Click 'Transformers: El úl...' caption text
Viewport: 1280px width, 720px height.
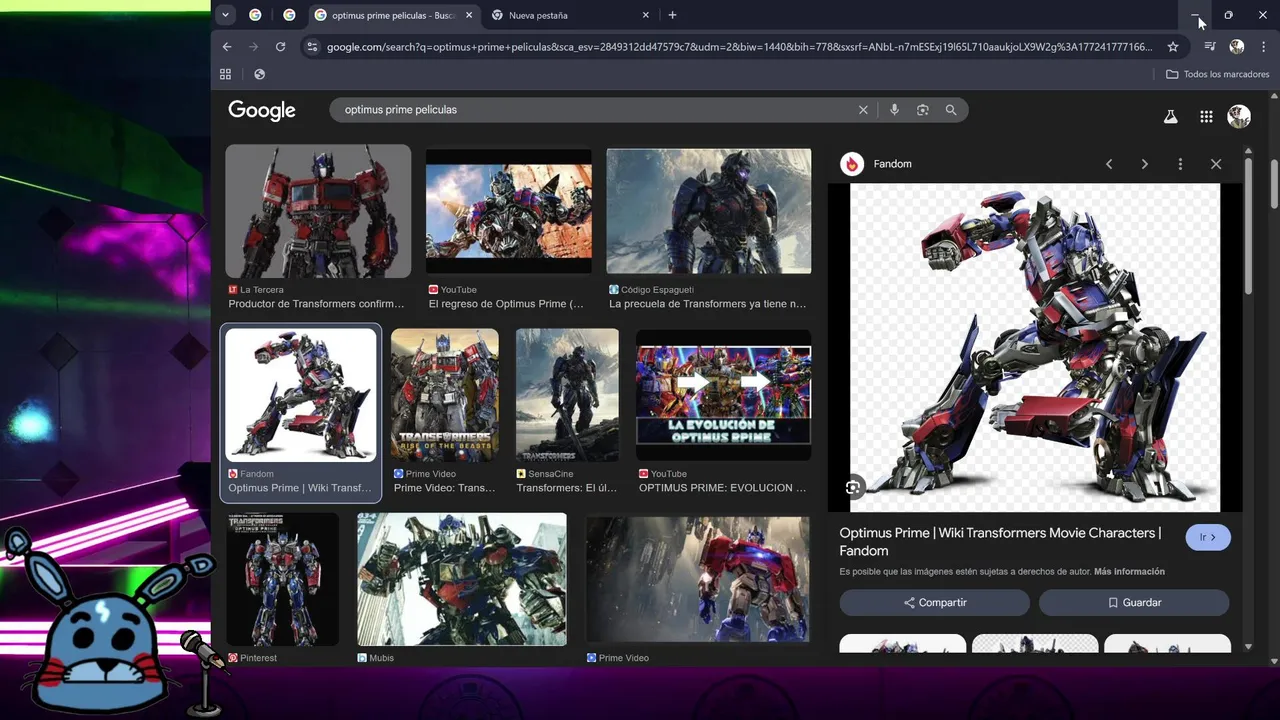click(x=567, y=488)
